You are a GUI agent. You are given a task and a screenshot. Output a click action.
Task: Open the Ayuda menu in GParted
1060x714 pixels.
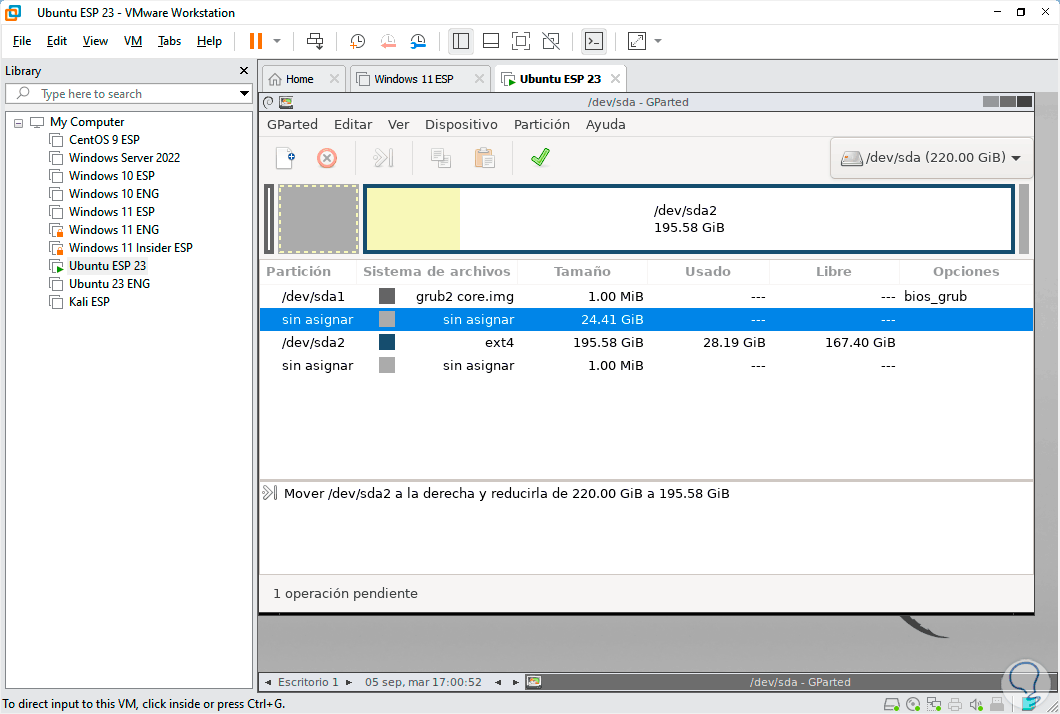605,124
